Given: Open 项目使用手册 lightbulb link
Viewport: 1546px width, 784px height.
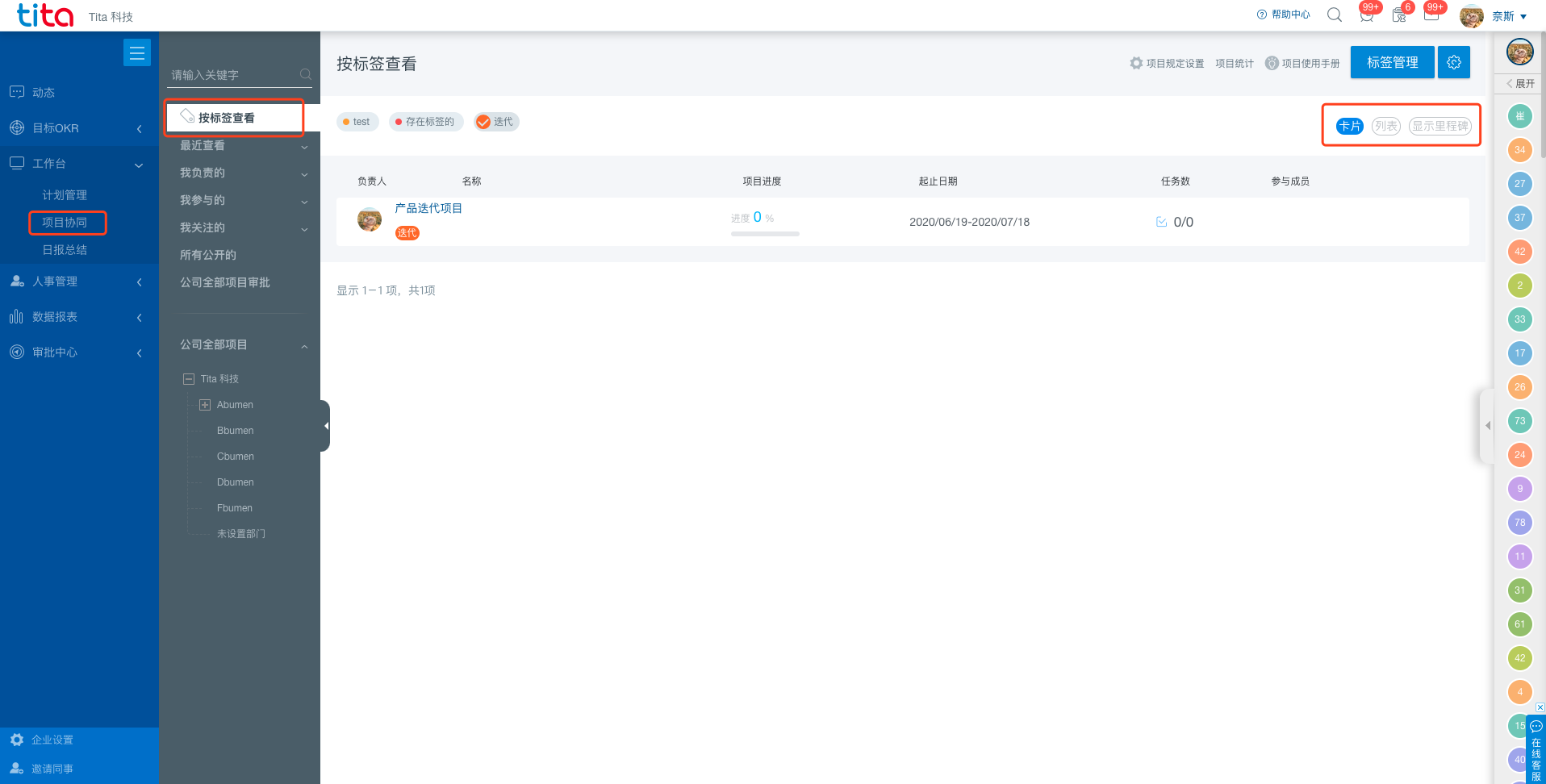Looking at the screenshot, I should (x=1302, y=63).
